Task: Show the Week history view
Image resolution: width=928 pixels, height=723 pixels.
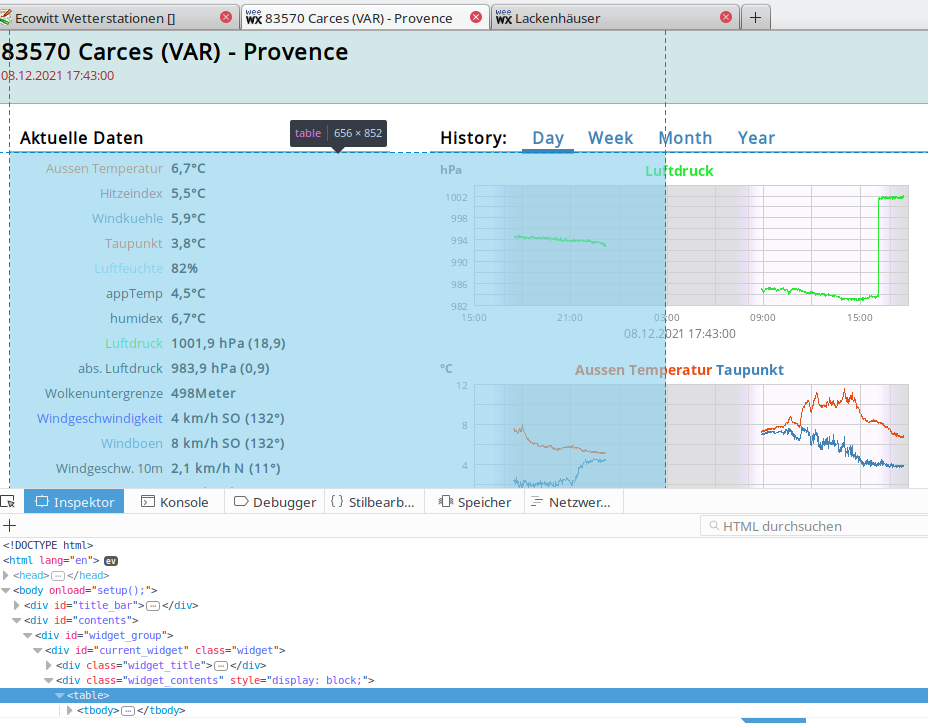Action: pos(610,138)
